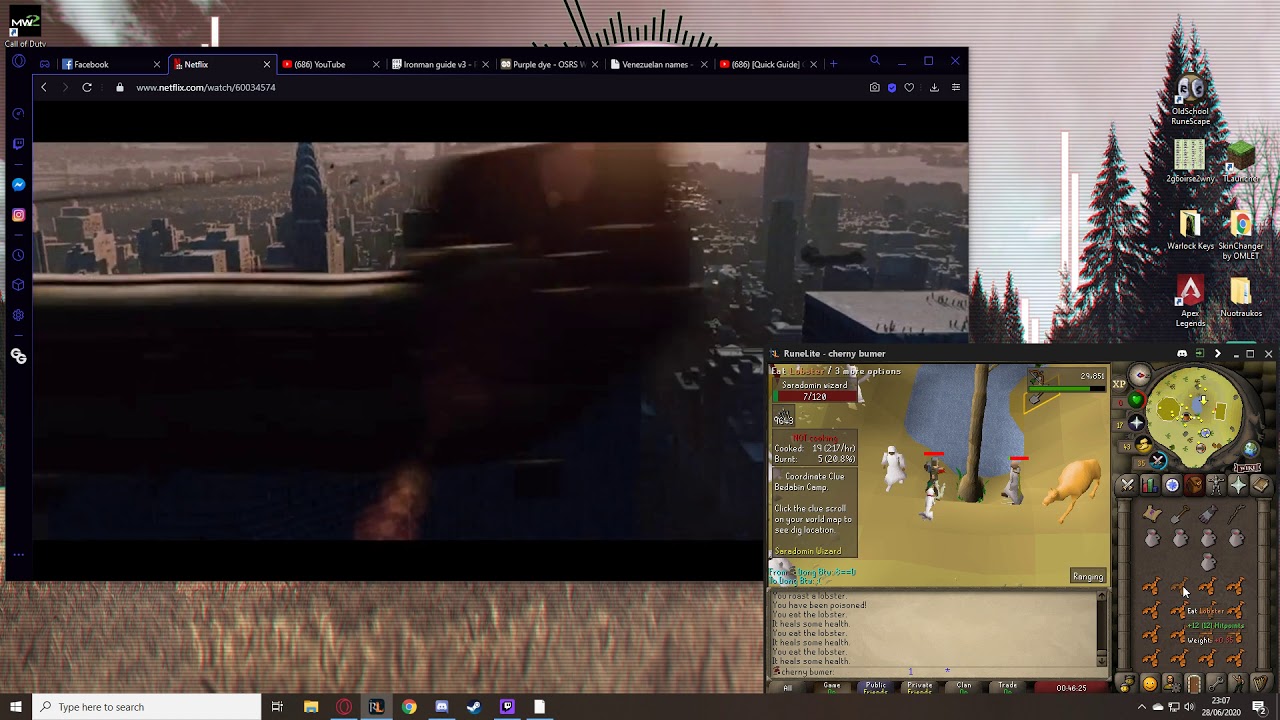Image resolution: width=1280 pixels, height=720 pixels.
Task: Open the world map globe icon
Action: click(x=1250, y=449)
